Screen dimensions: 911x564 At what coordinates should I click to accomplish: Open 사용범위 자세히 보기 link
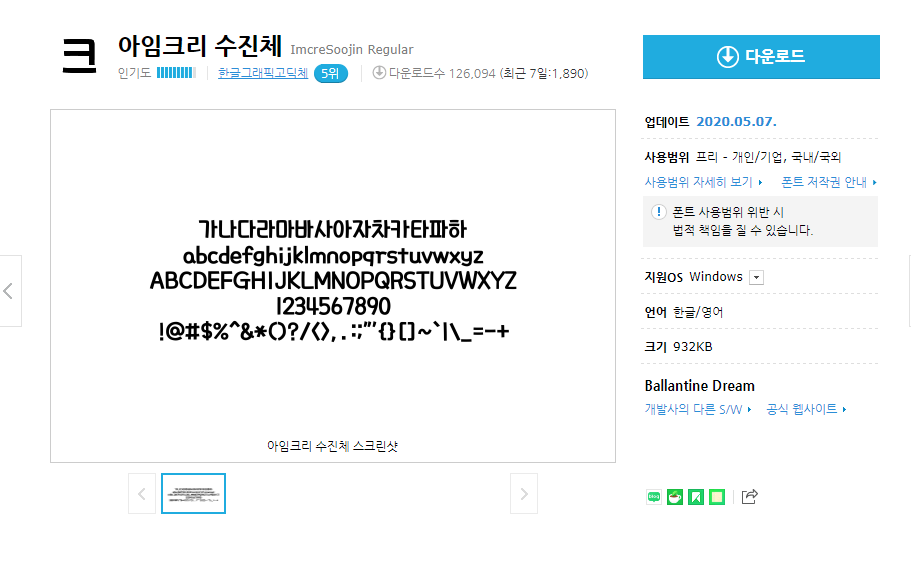(703, 182)
